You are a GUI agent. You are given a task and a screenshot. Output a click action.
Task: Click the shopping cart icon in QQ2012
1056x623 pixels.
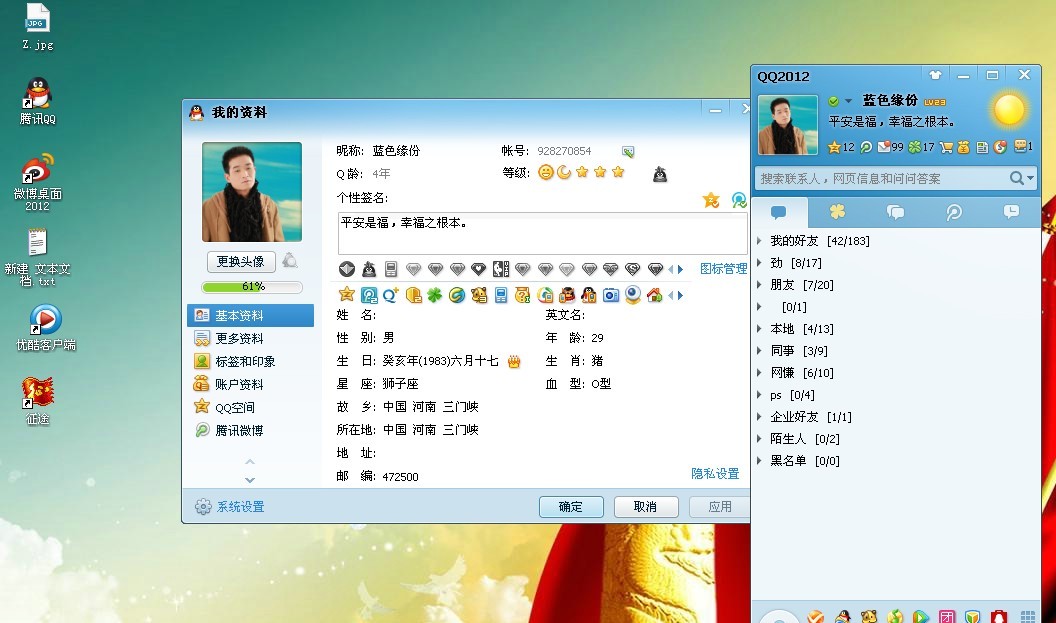coord(947,147)
